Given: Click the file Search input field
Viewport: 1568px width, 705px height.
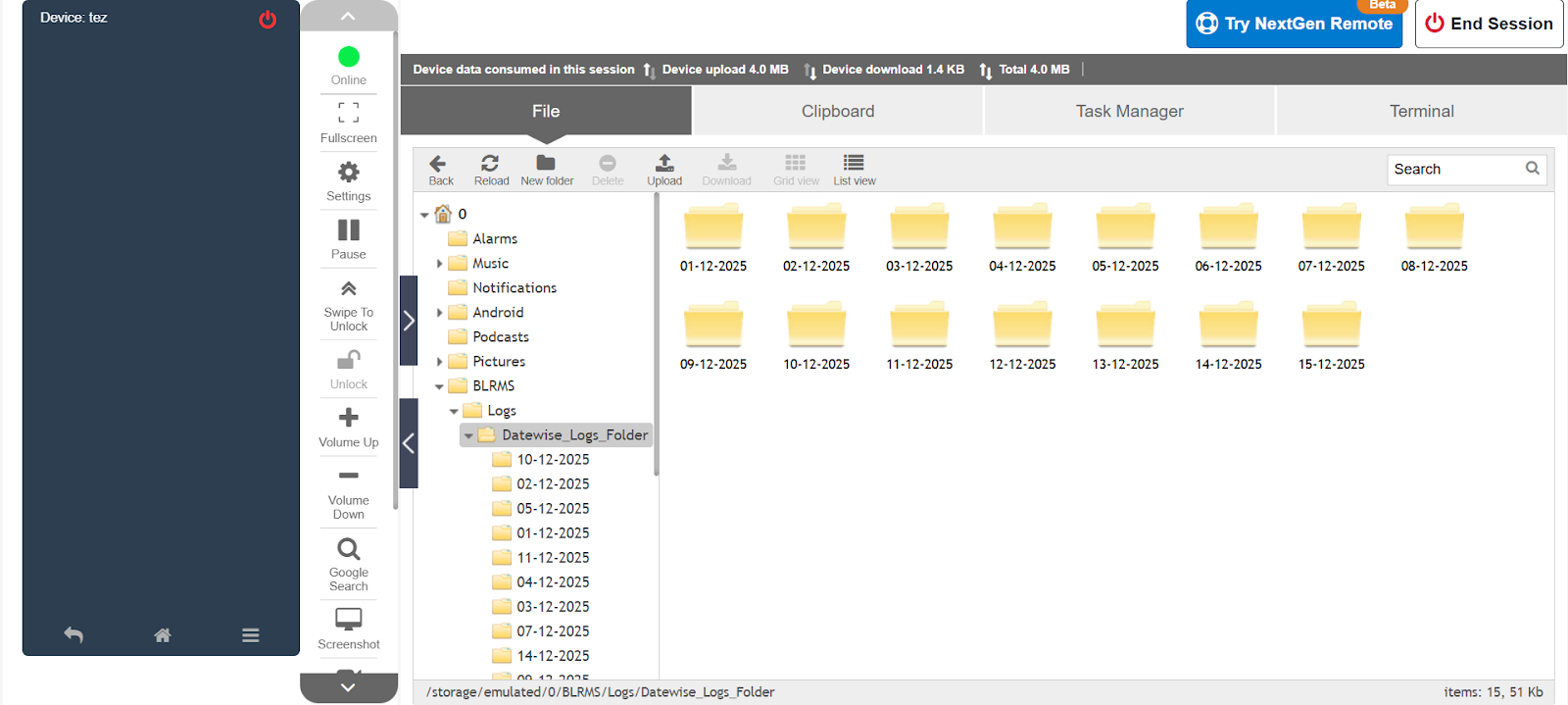Looking at the screenshot, I should point(1454,169).
